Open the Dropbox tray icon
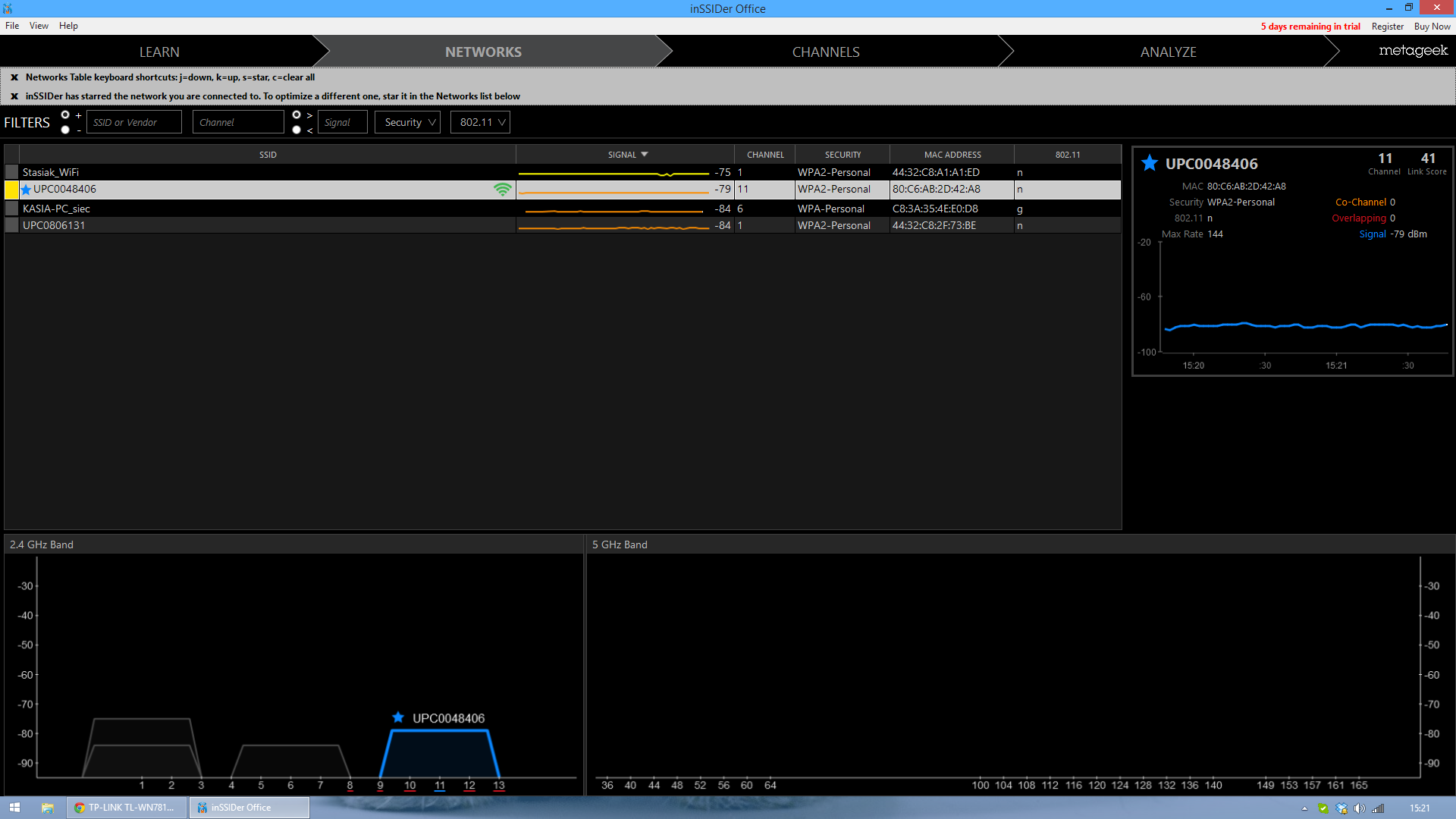This screenshot has width=1456, height=819. coord(1341,808)
